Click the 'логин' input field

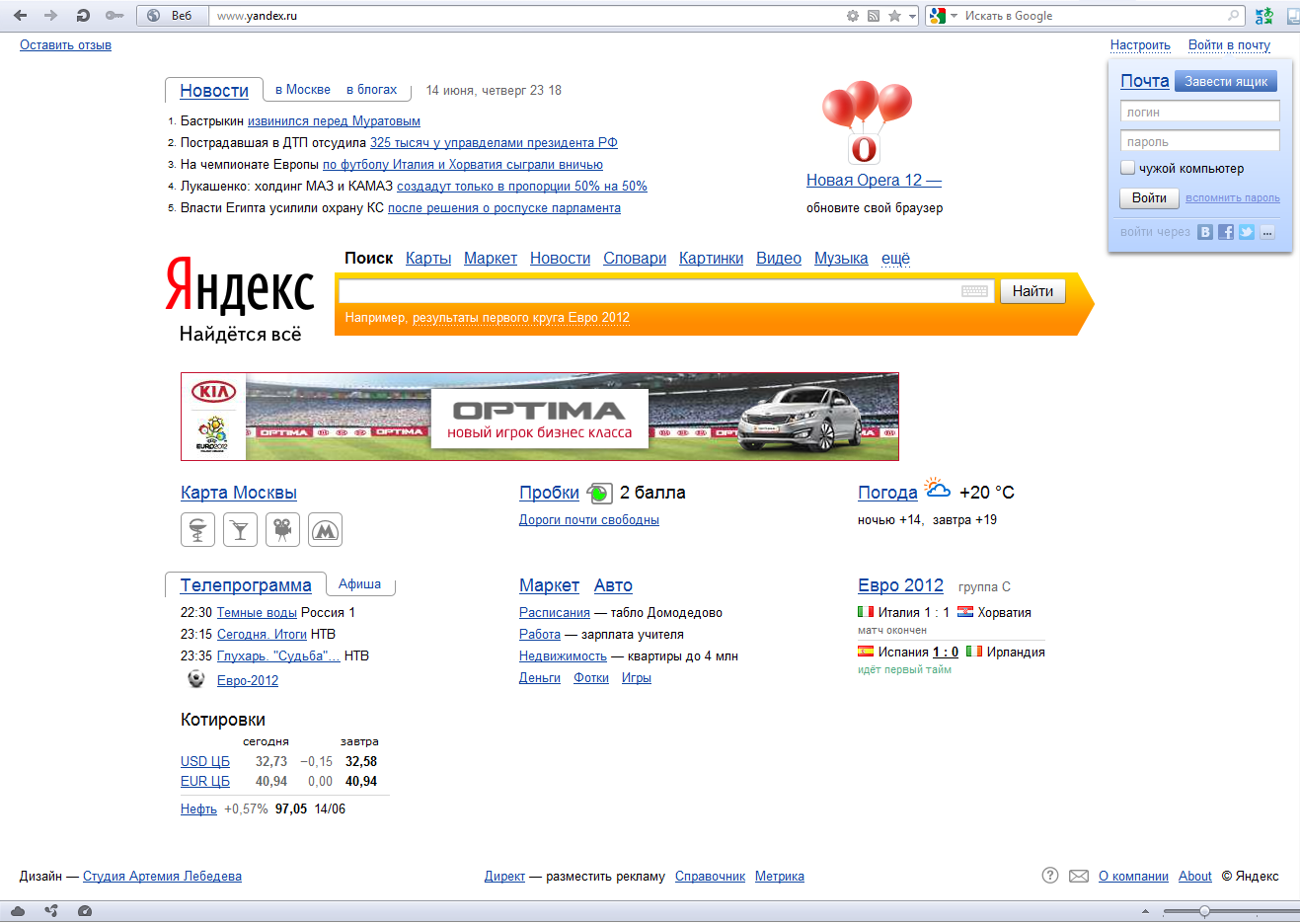(1199, 112)
